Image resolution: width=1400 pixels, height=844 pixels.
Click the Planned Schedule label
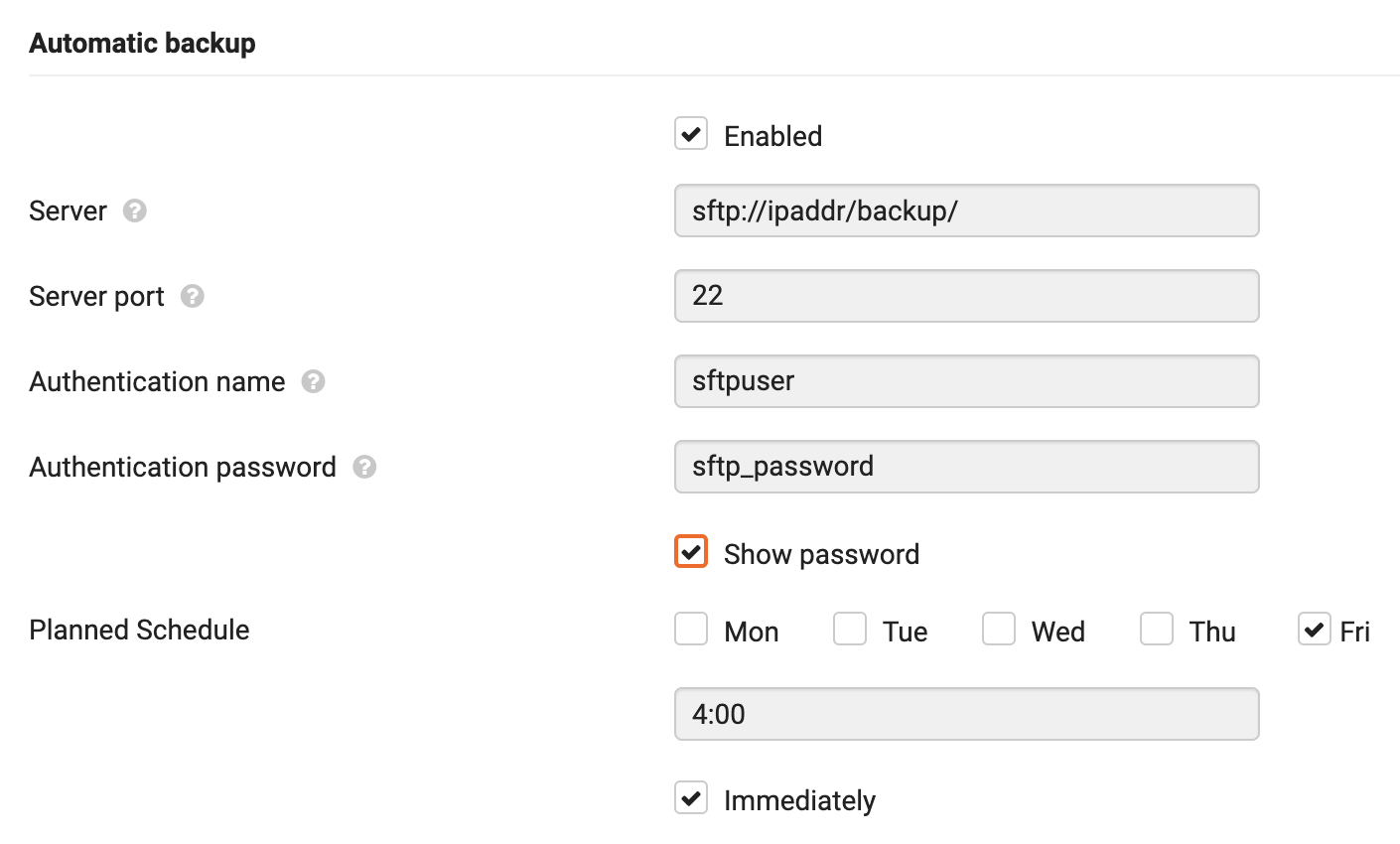point(139,629)
